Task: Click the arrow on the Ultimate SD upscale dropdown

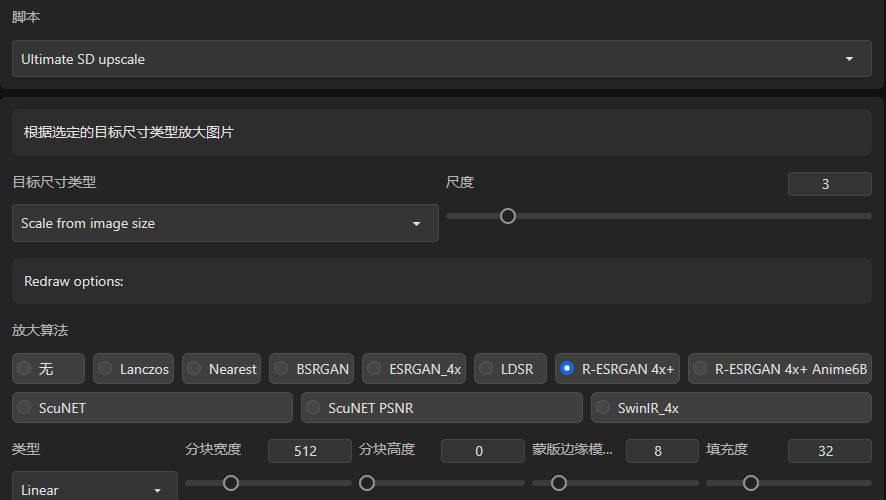Action: (x=849, y=59)
